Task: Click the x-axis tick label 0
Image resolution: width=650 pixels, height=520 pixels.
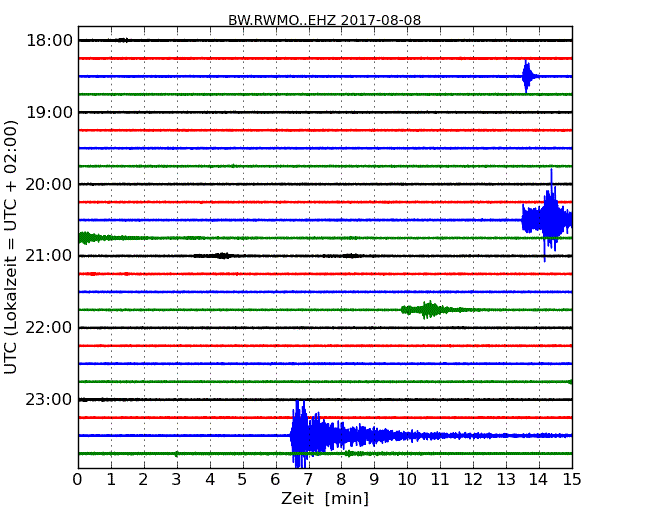Action: [78, 480]
